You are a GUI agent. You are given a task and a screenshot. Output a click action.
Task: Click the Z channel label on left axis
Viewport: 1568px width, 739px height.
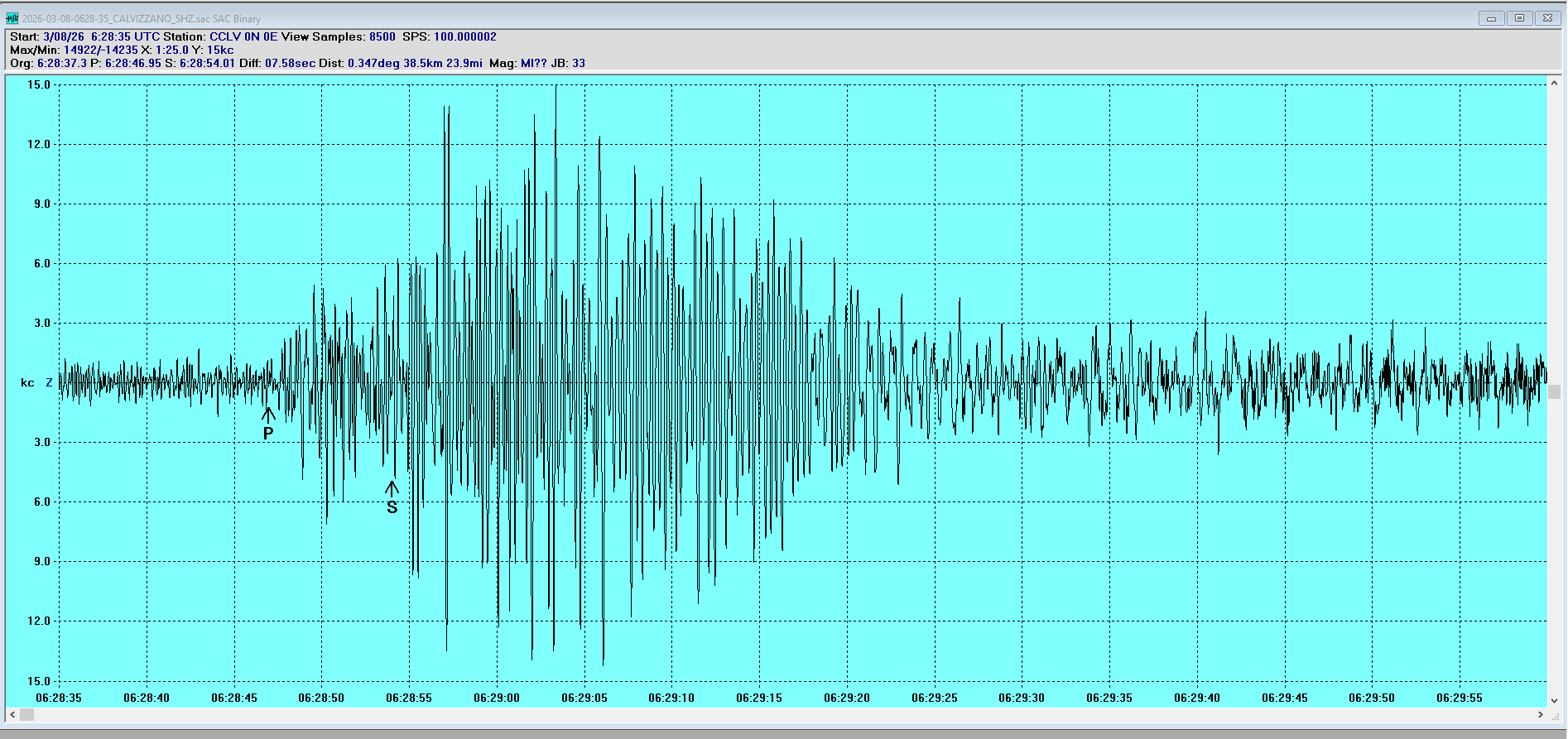coord(49,382)
